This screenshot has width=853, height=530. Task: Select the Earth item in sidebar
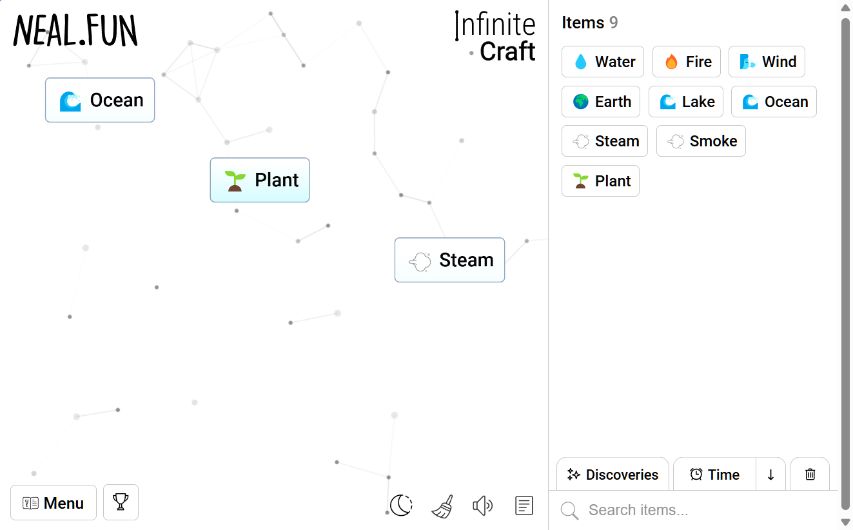click(601, 102)
